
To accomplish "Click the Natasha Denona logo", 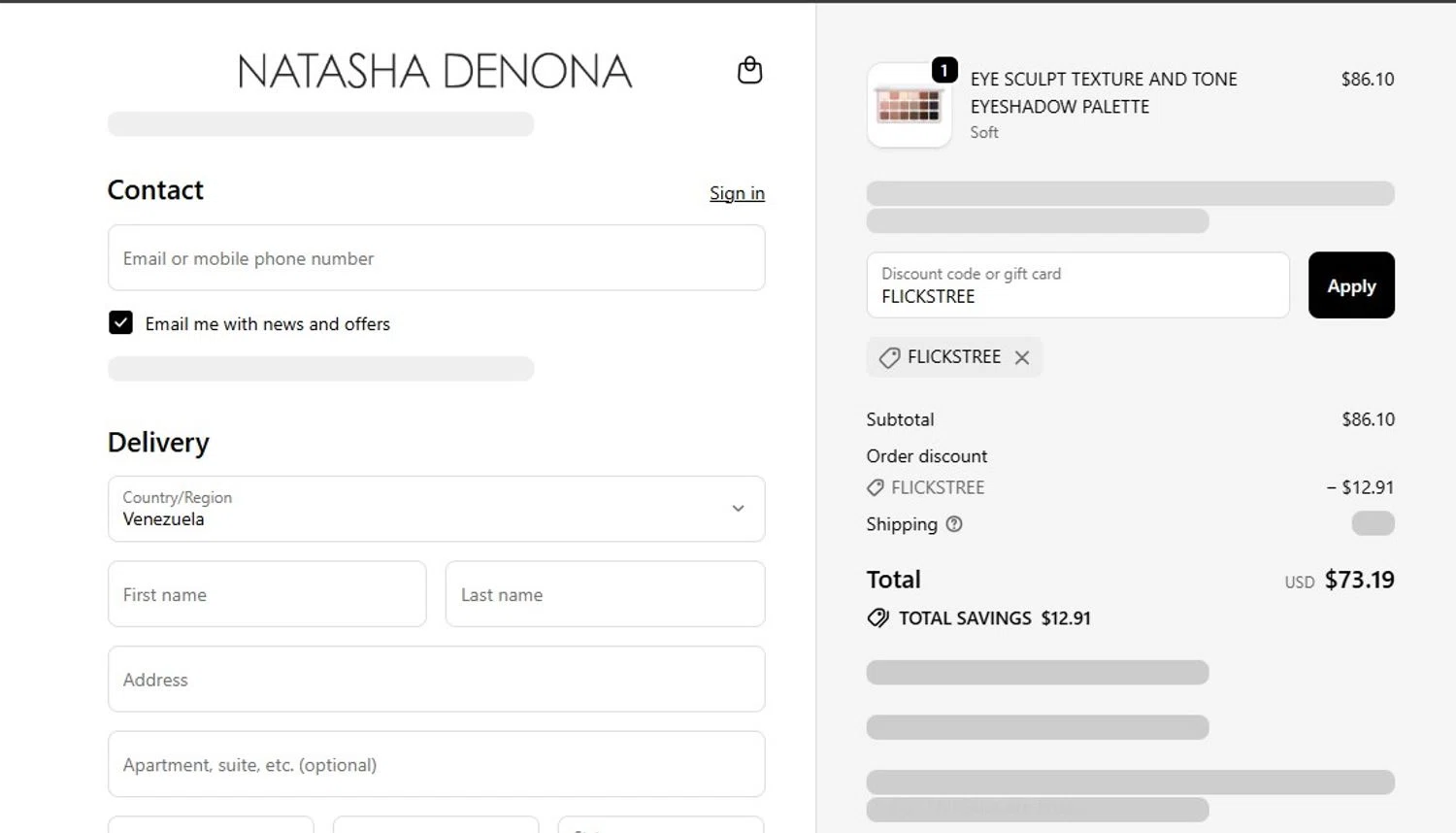I will [x=435, y=71].
